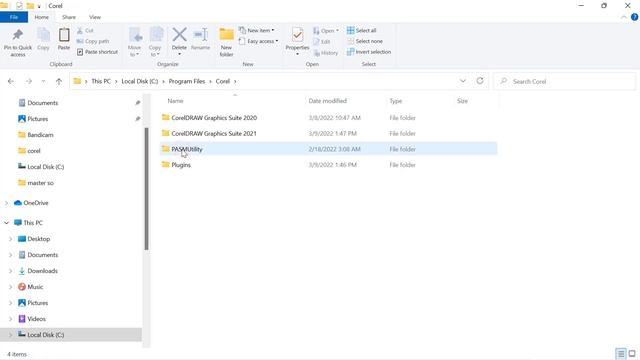Viewport: 640px width, 360px height.
Task: Expand Desktop under This PC
Action: (x=11, y=239)
